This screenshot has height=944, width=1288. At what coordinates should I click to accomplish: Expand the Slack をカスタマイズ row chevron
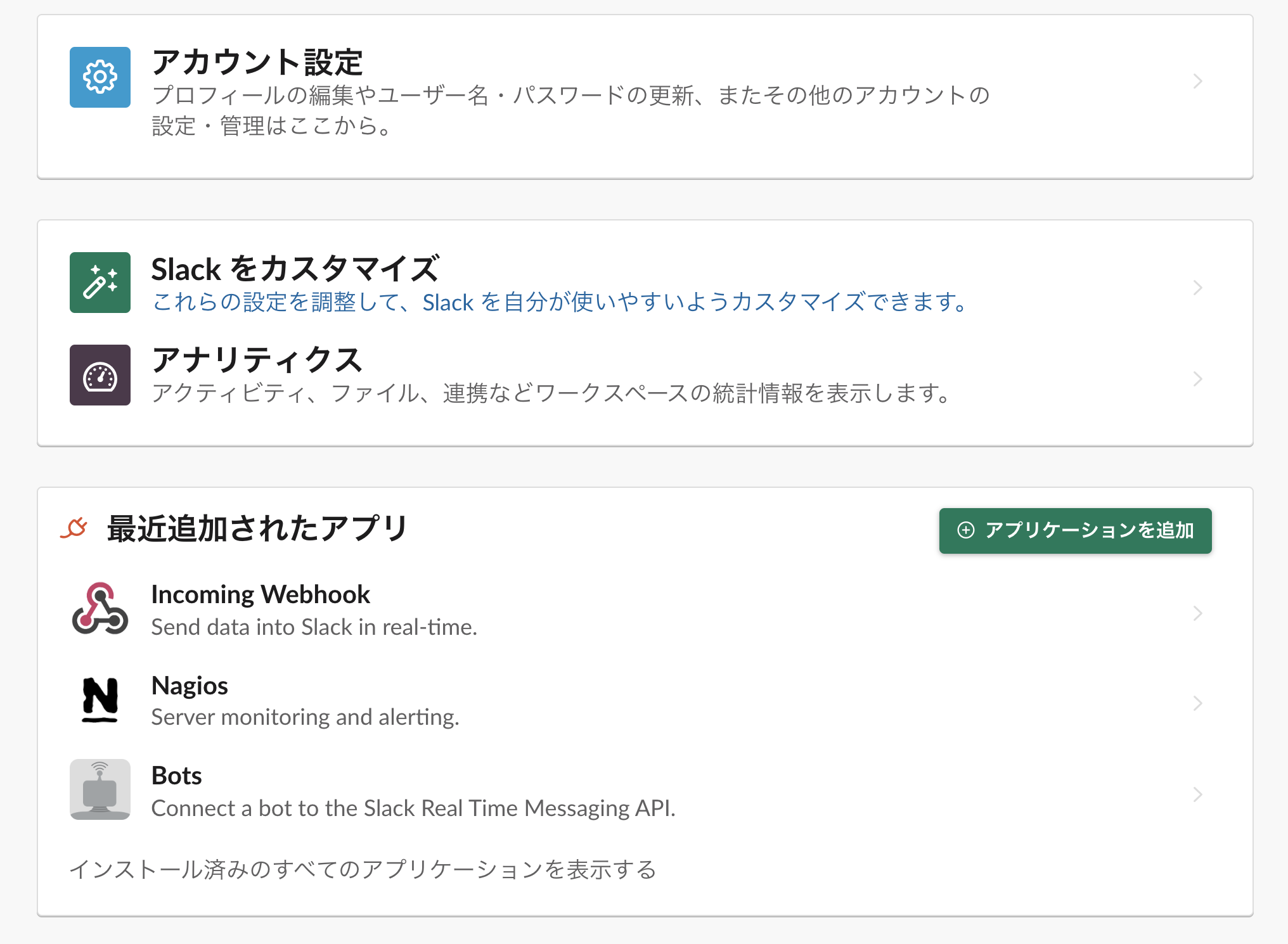pos(1197,288)
